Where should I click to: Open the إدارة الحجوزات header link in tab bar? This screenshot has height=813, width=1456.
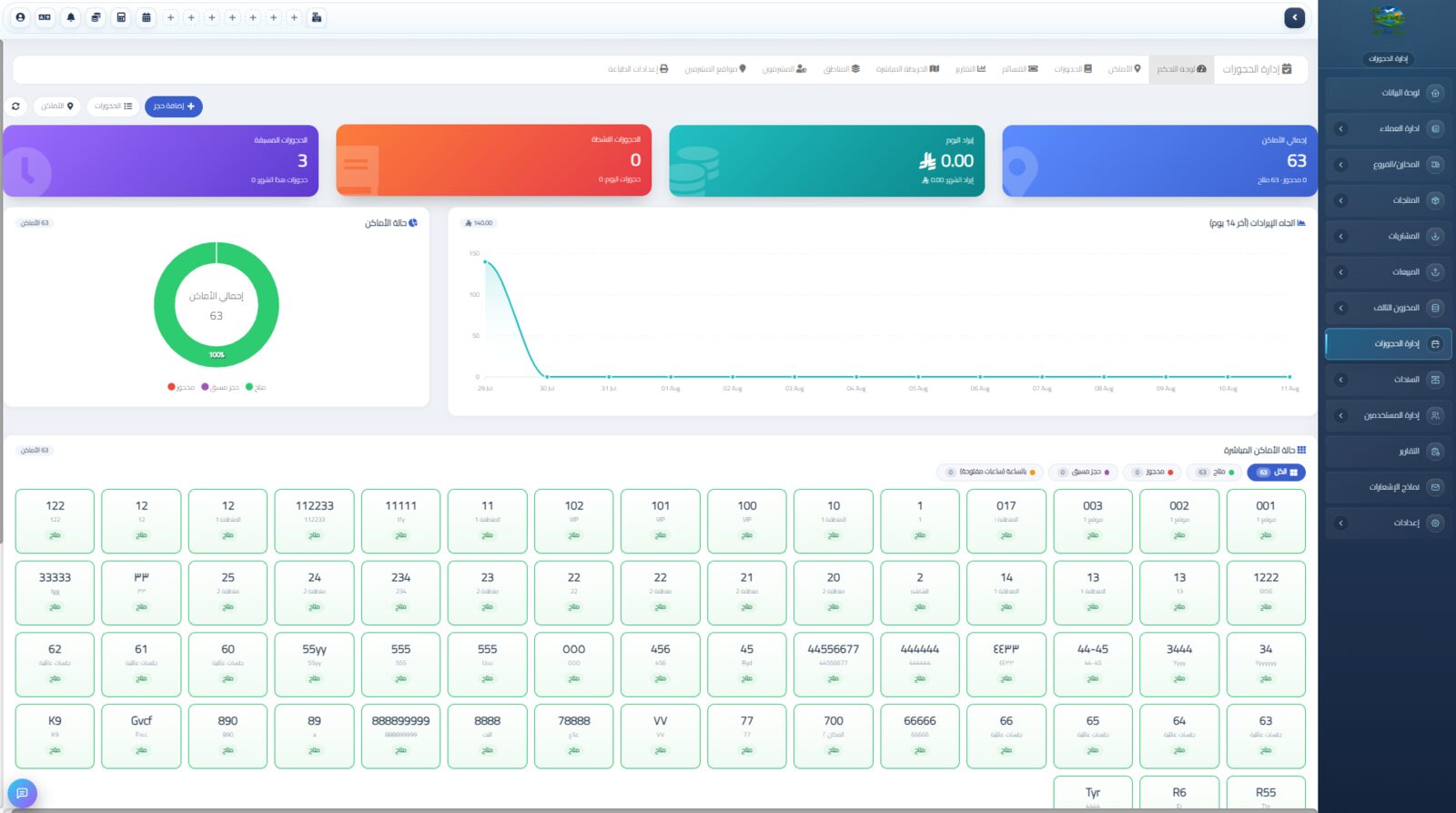1257,69
